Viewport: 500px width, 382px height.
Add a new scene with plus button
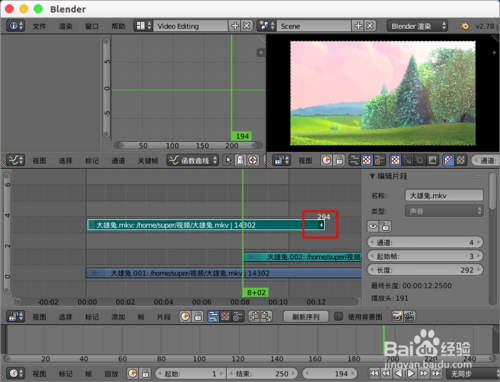[x=358, y=26]
